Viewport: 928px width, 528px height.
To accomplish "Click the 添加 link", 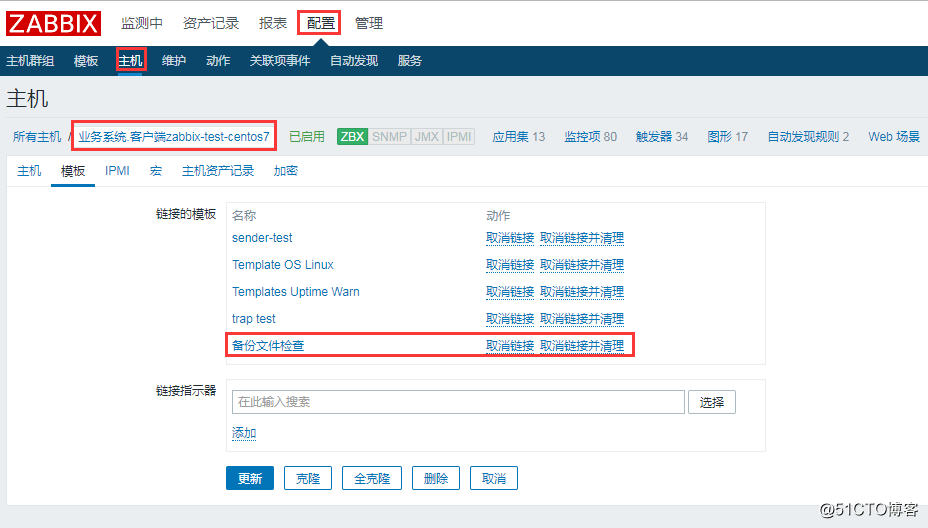I will (244, 433).
